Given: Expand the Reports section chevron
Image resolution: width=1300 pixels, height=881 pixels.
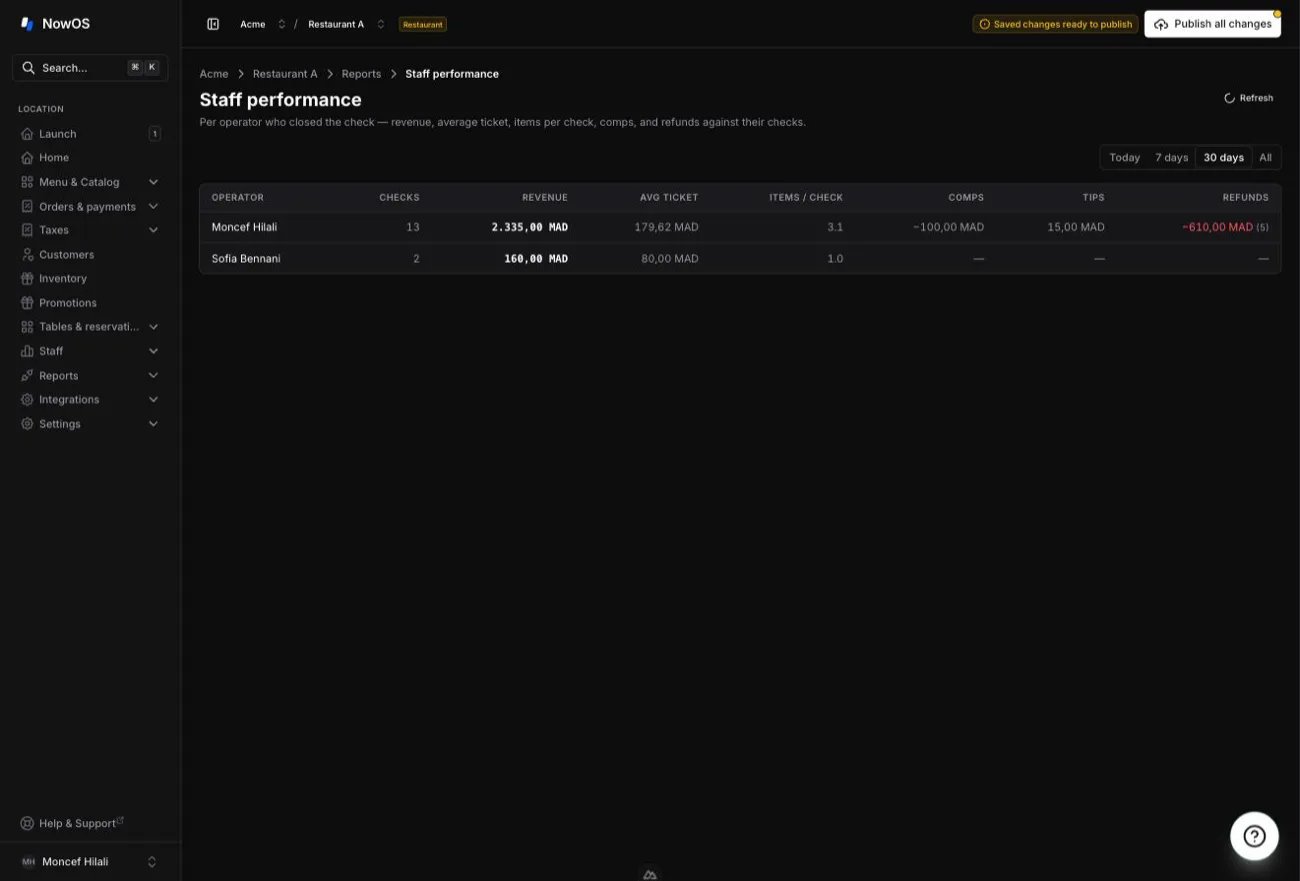Looking at the screenshot, I should pos(153,376).
